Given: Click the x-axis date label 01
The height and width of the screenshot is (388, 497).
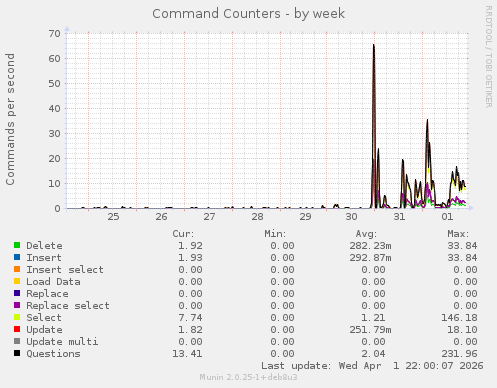Looking at the screenshot, I should pyautogui.click(x=447, y=217).
